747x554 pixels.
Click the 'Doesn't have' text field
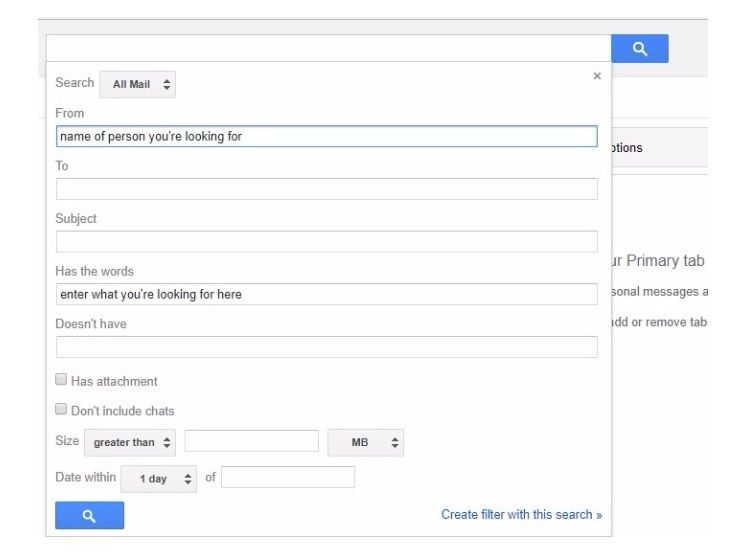pyautogui.click(x=326, y=347)
